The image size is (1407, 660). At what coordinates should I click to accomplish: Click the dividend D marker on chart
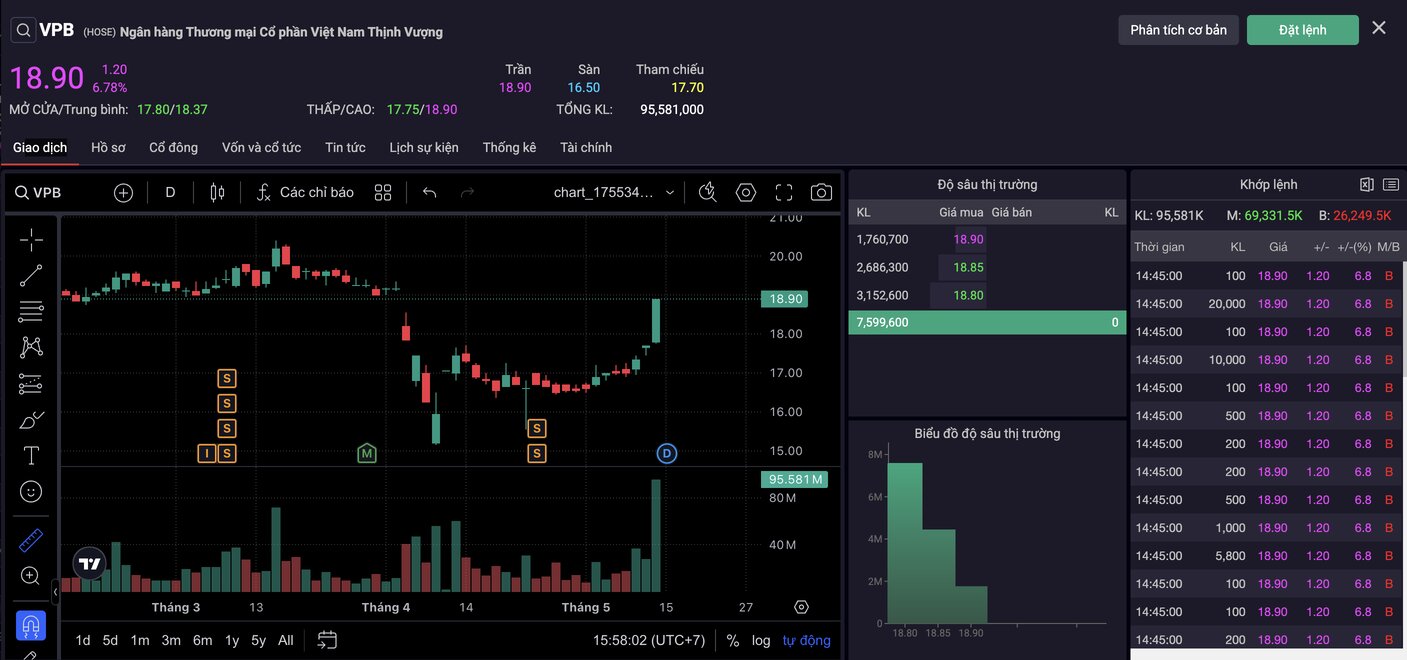667,453
